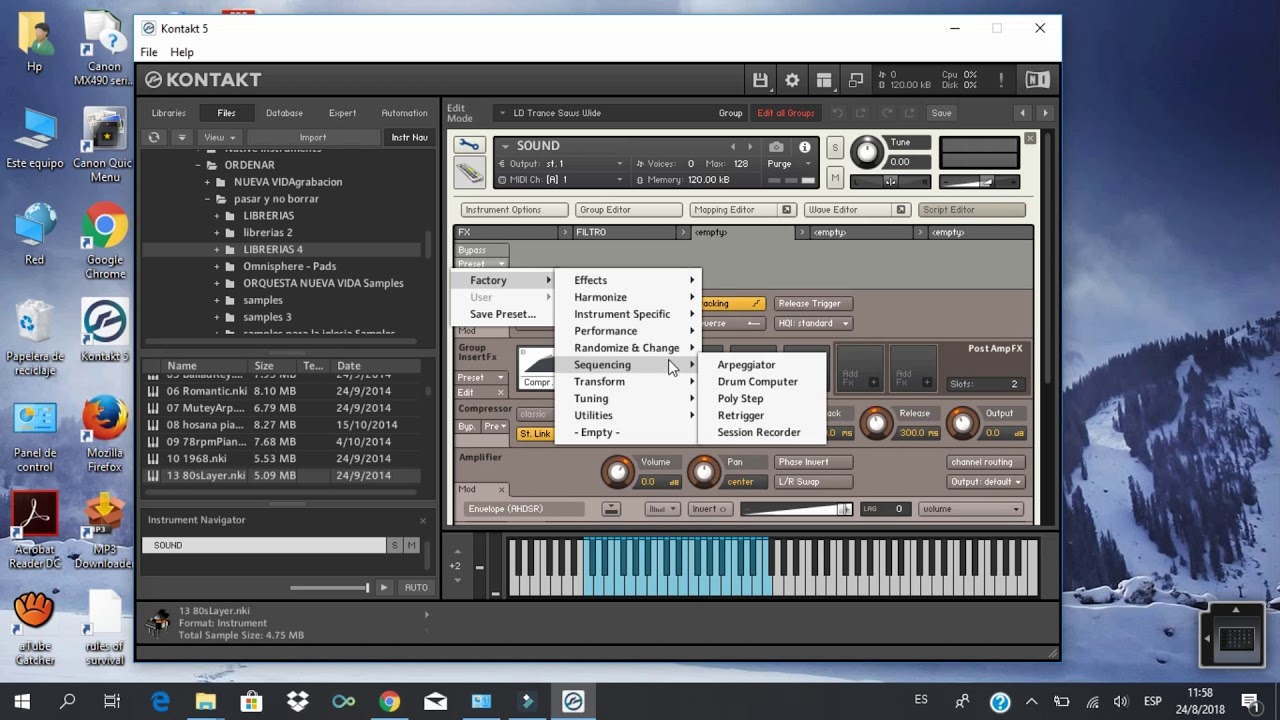Open the Script Editor
This screenshot has width=1280, height=720.
(x=973, y=210)
